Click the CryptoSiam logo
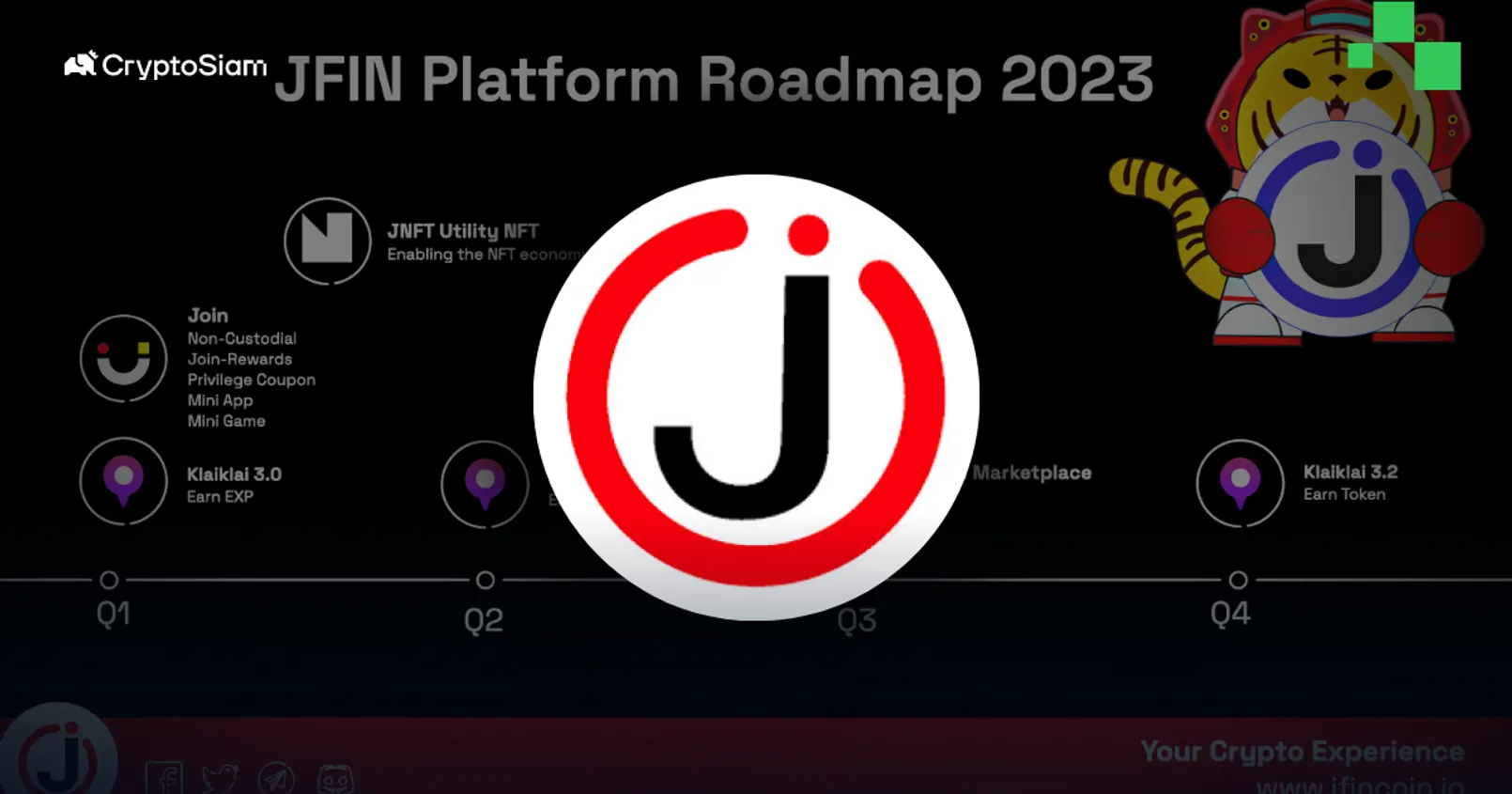Viewport: 1512px width, 794px height. [165, 65]
